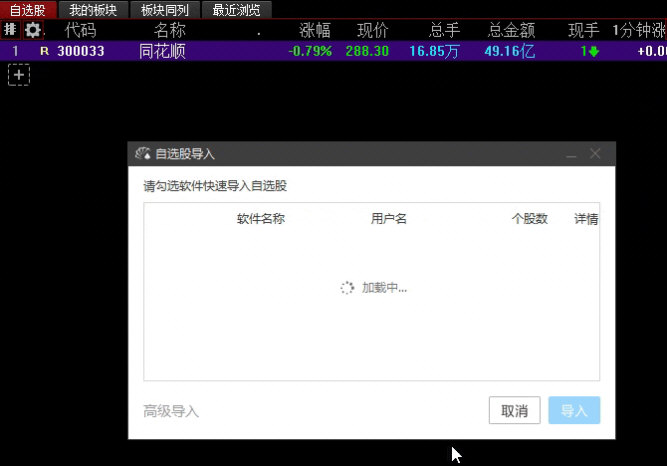
Task: Click the sort icon in header row
Action: pos(11,30)
